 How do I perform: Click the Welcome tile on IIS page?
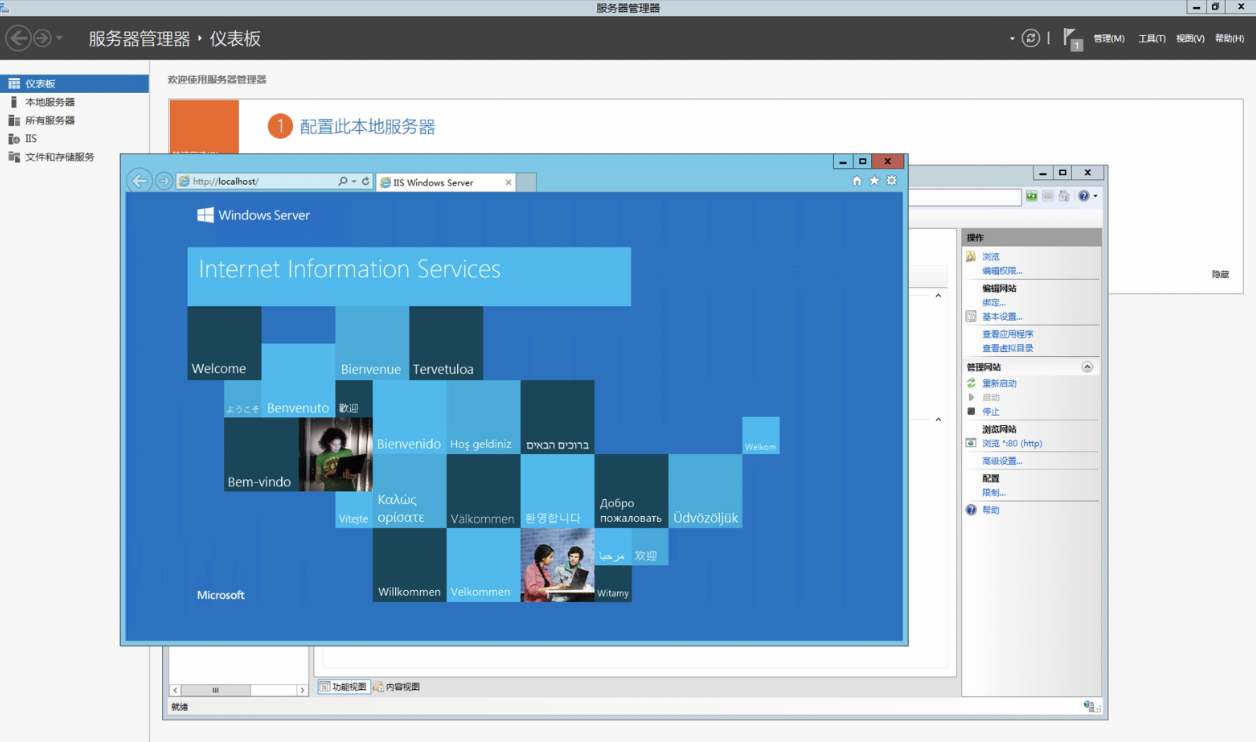pos(224,343)
